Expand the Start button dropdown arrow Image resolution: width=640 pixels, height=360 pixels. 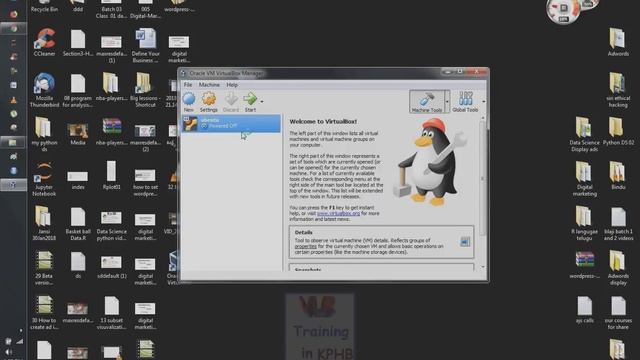pyautogui.click(x=262, y=102)
